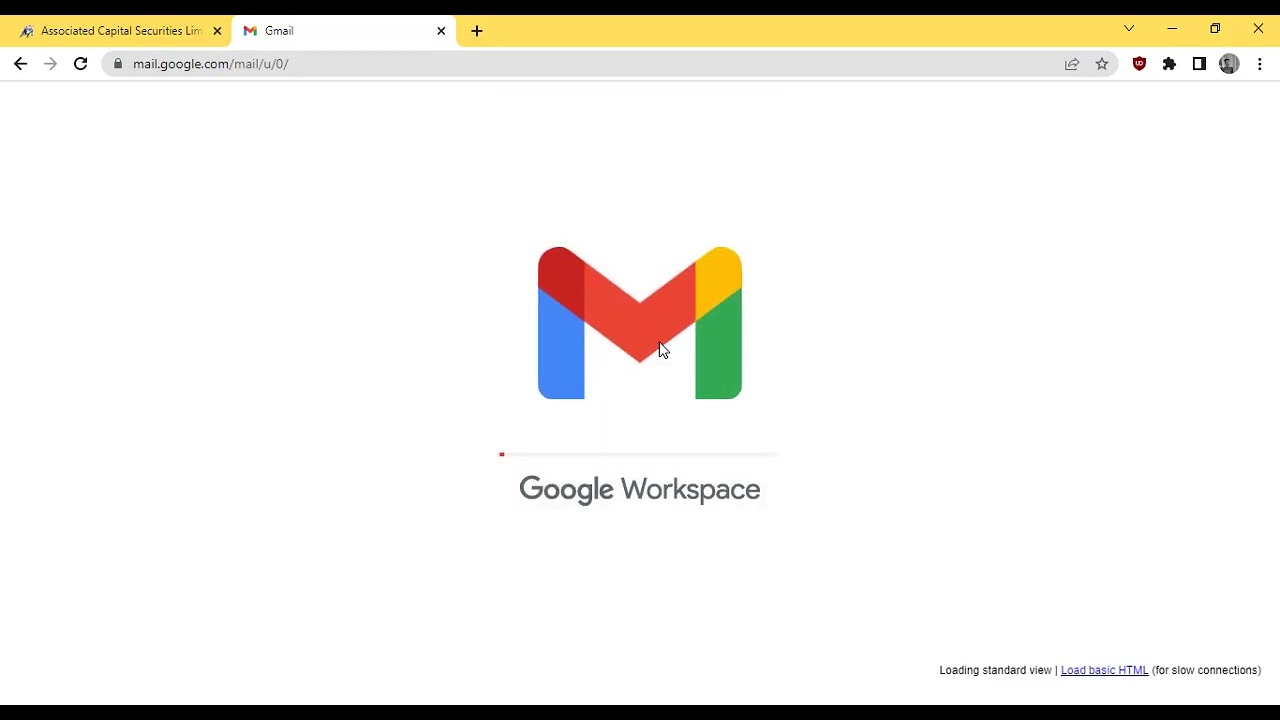Open the Chrome profile avatar
The image size is (1280, 720).
coord(1229,64)
